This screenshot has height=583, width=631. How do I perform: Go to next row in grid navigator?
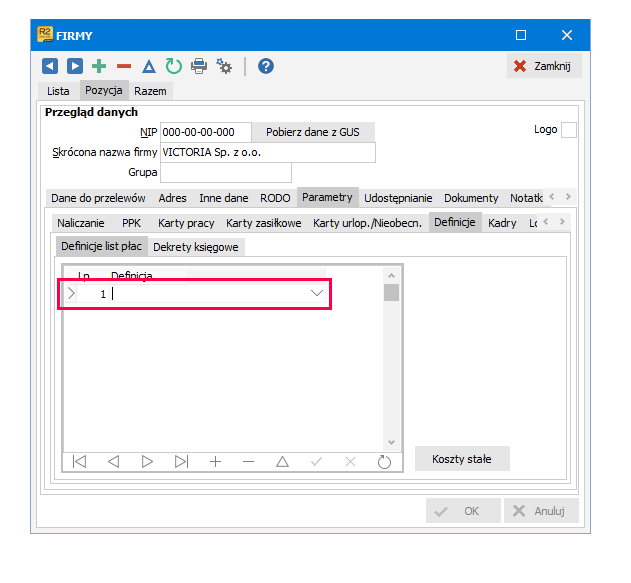(147, 461)
